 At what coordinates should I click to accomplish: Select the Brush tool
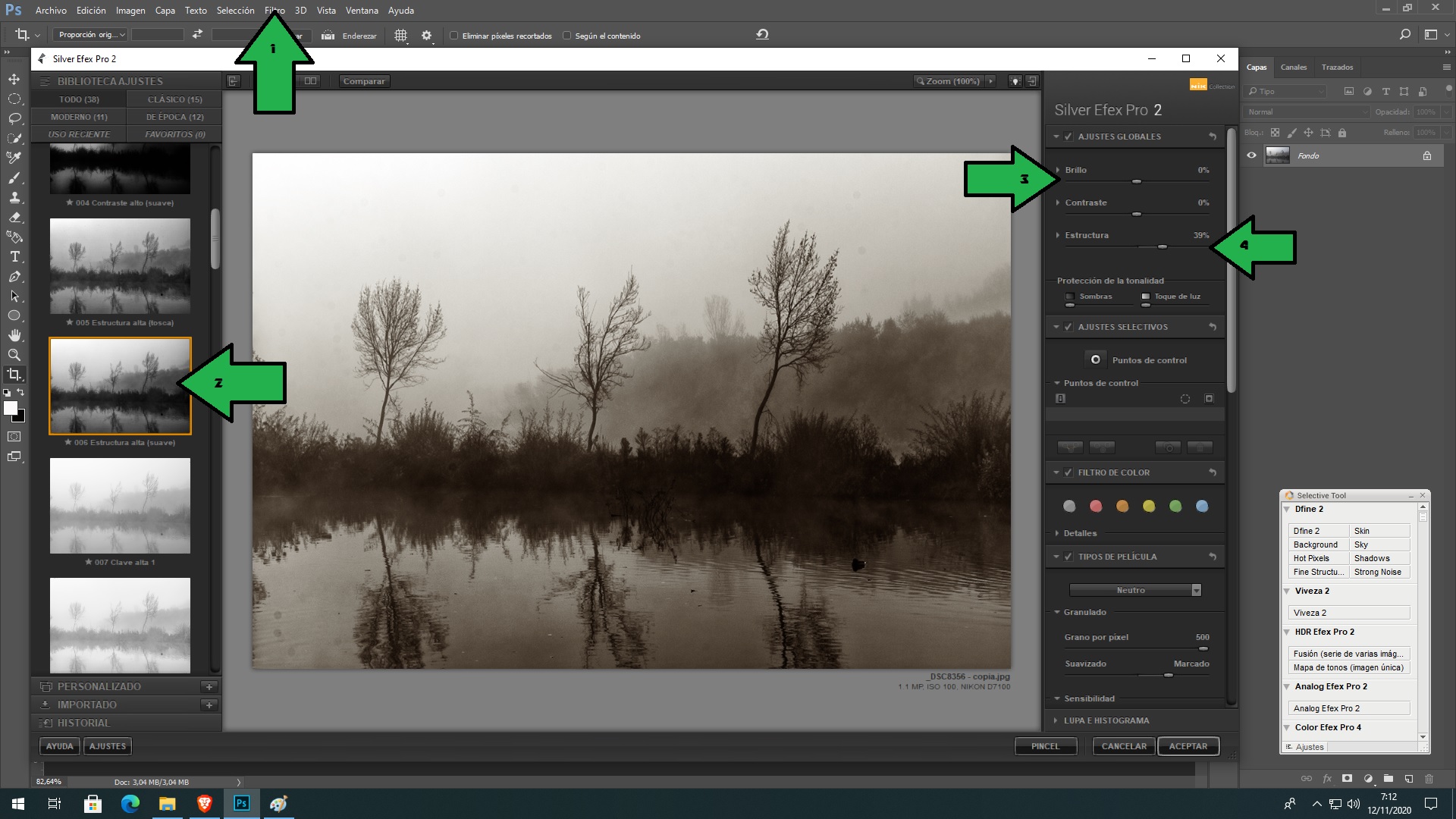[14, 177]
